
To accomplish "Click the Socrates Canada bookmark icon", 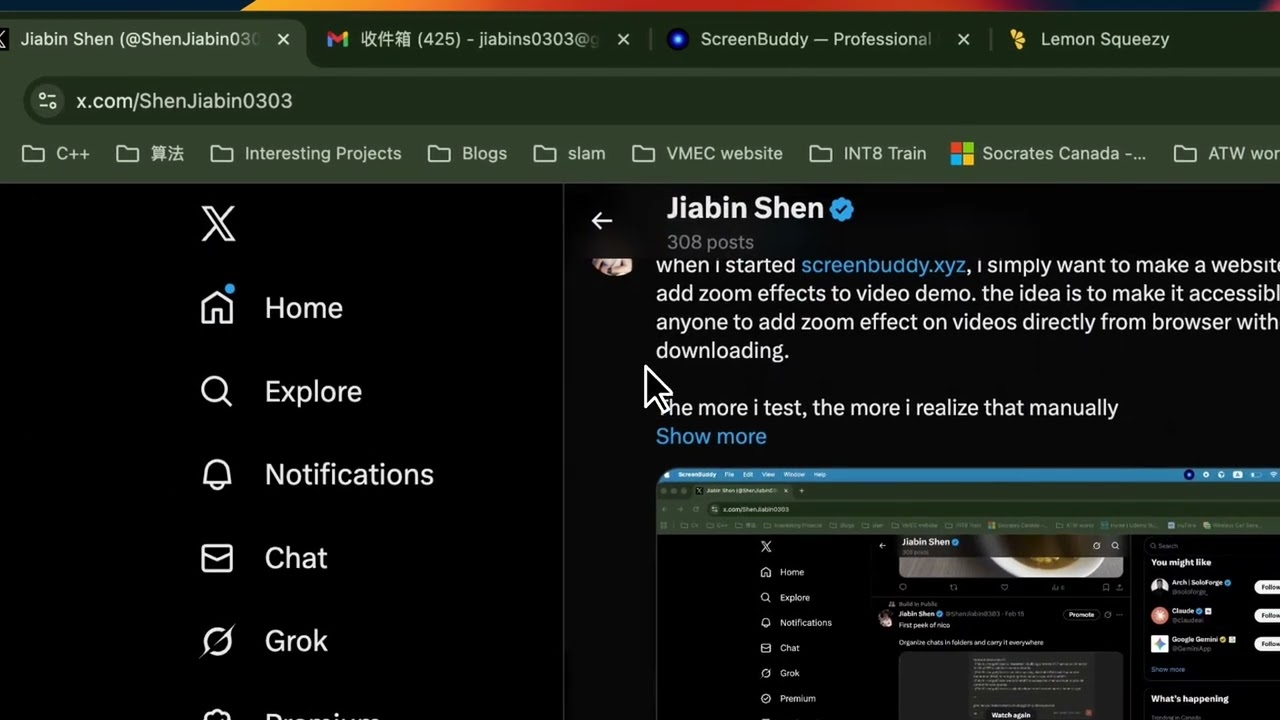I will [962, 153].
